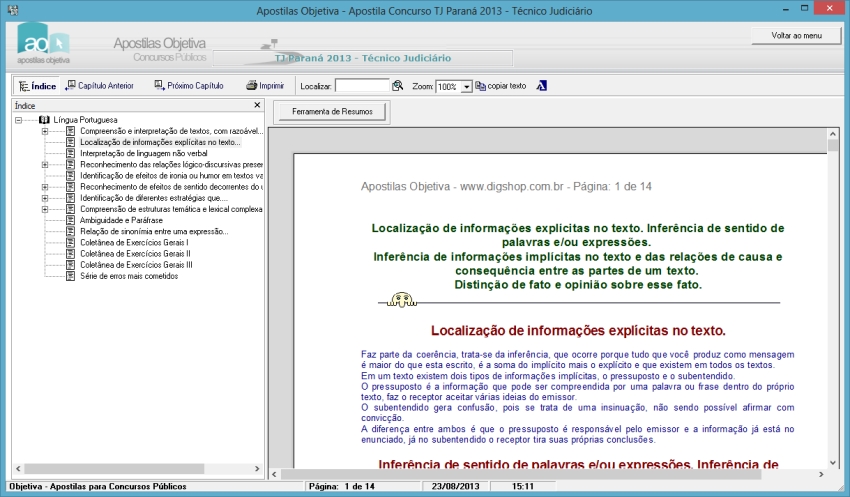The image size is (850, 497).
Task: Click the document vertical scrollbar thumb
Action: click(x=833, y=145)
